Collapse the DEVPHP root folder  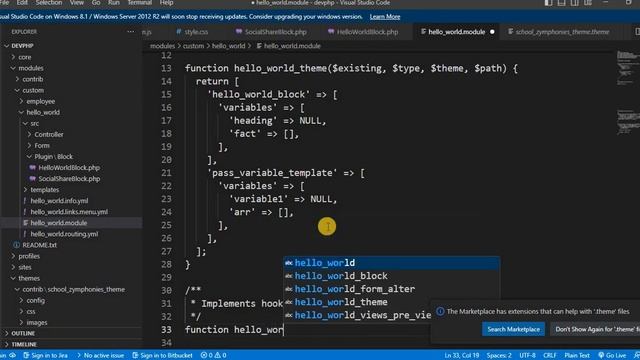71,46
